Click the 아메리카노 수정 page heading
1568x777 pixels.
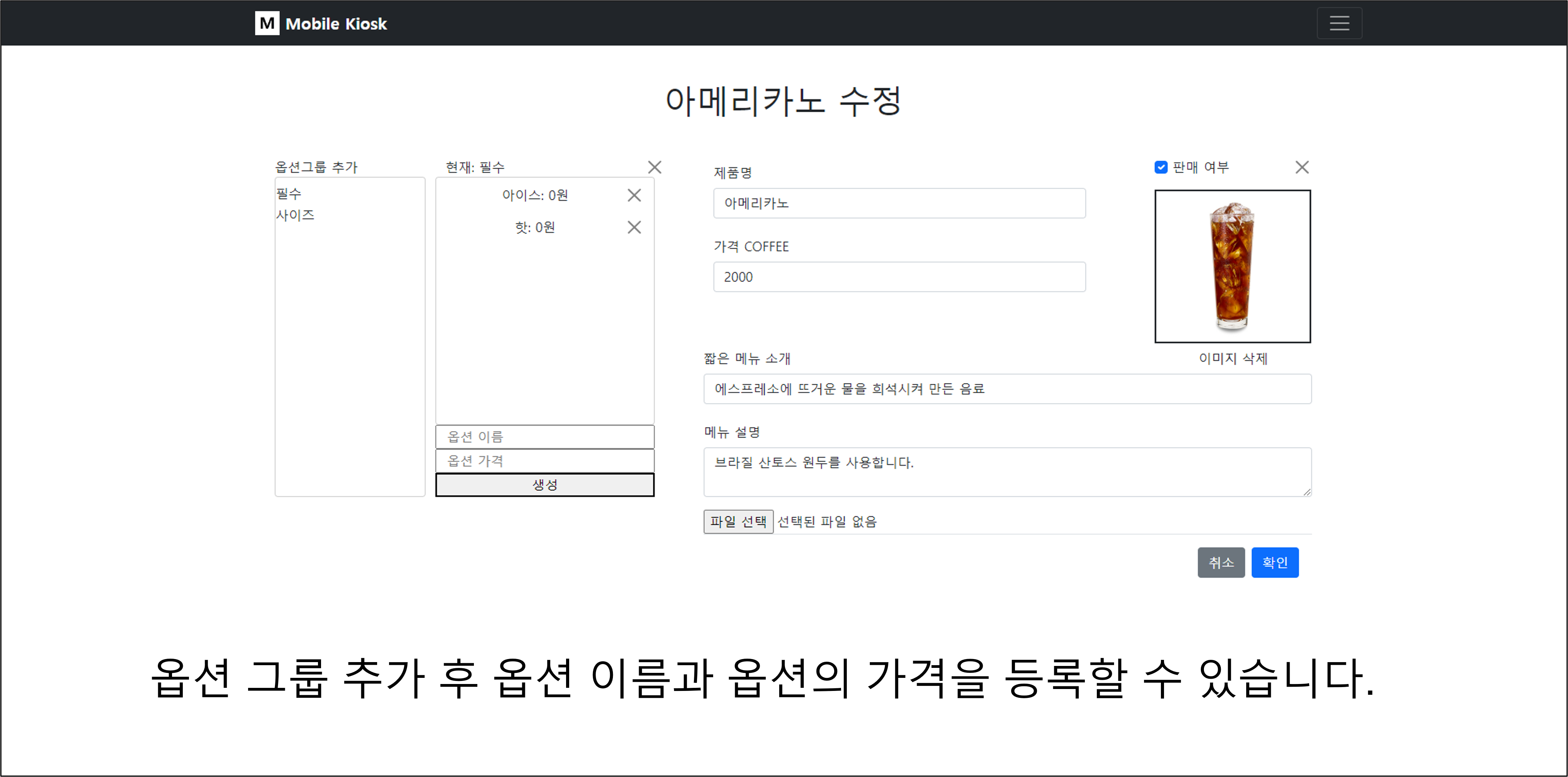783,100
